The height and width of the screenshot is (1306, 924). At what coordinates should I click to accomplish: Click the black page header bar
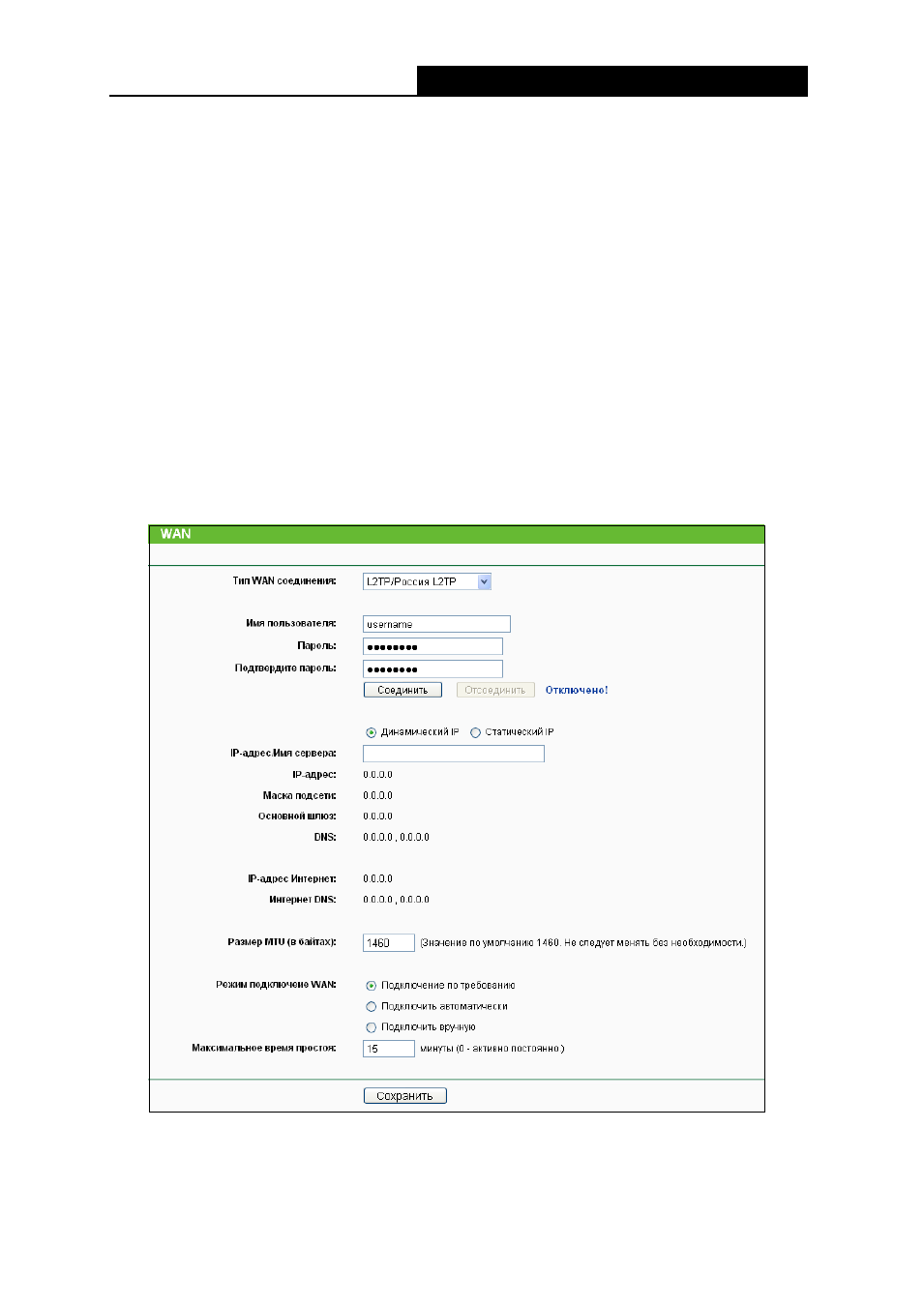pyautogui.click(x=612, y=81)
